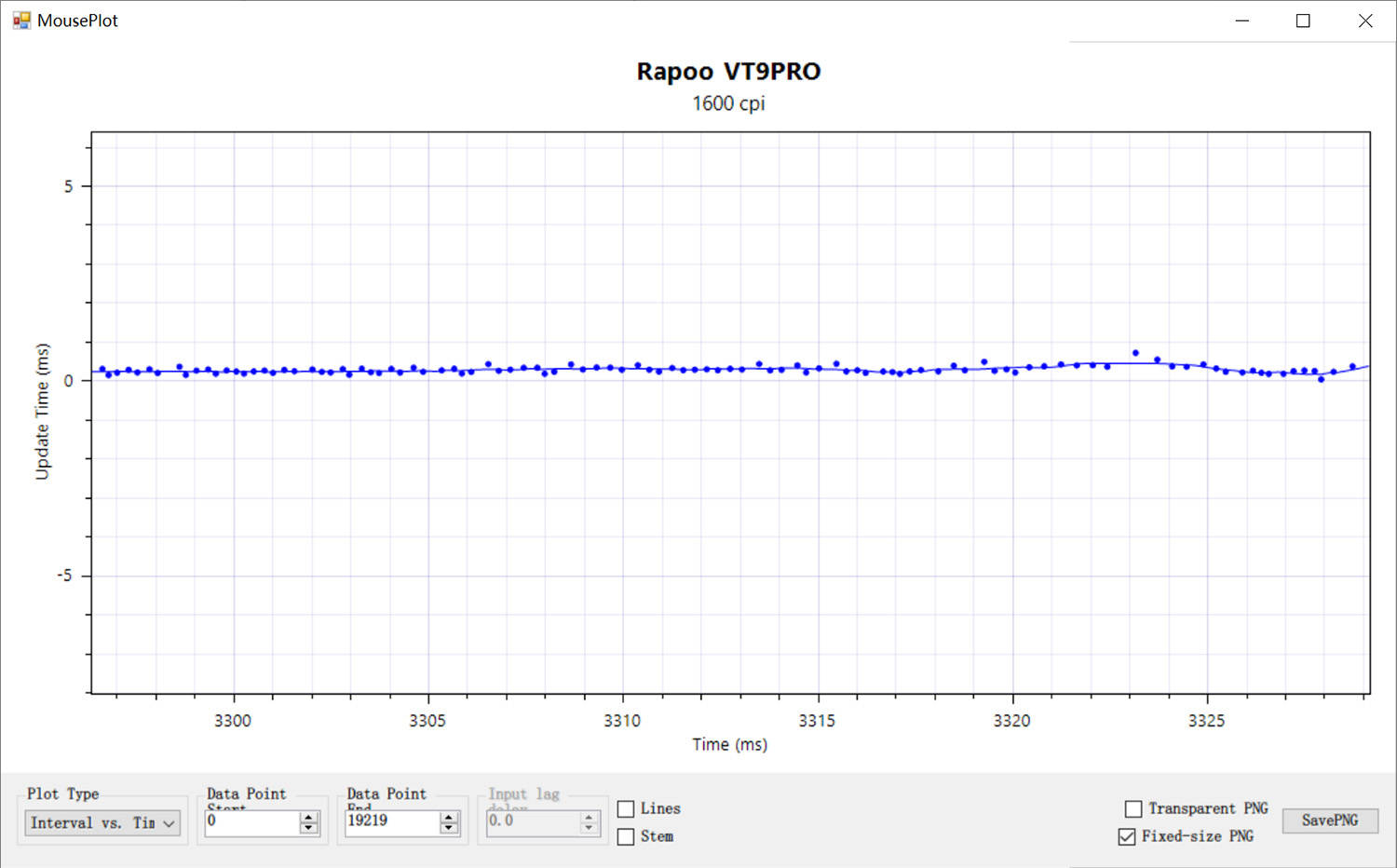Click the SavePNG button
Screen dimensions: 1397x868
pyautogui.click(x=1330, y=821)
